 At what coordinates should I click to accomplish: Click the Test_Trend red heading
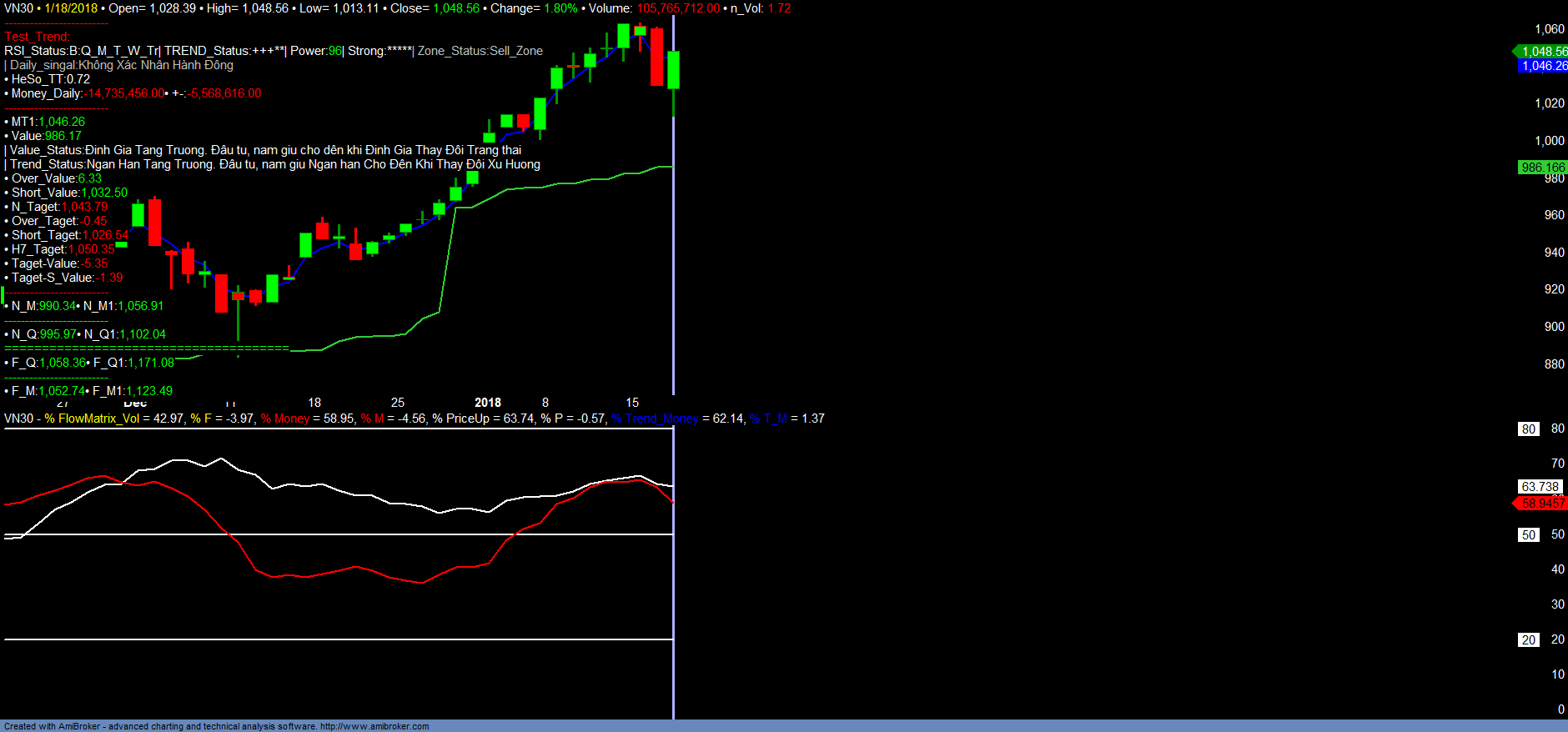(x=37, y=37)
